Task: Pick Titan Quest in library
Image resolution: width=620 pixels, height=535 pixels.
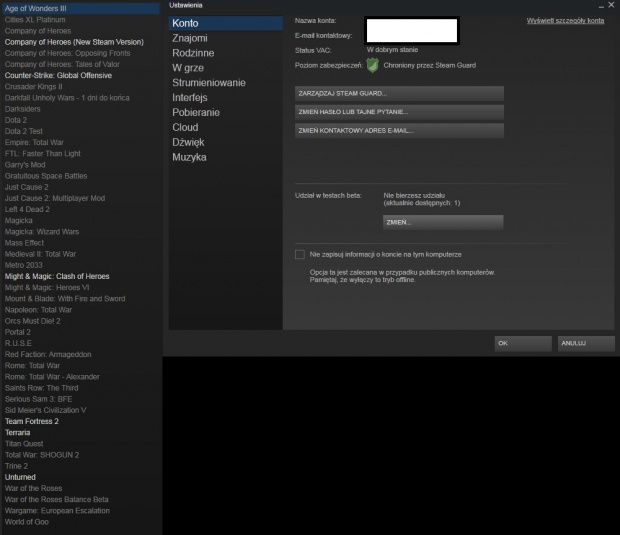Action: pyautogui.click(x=24, y=444)
